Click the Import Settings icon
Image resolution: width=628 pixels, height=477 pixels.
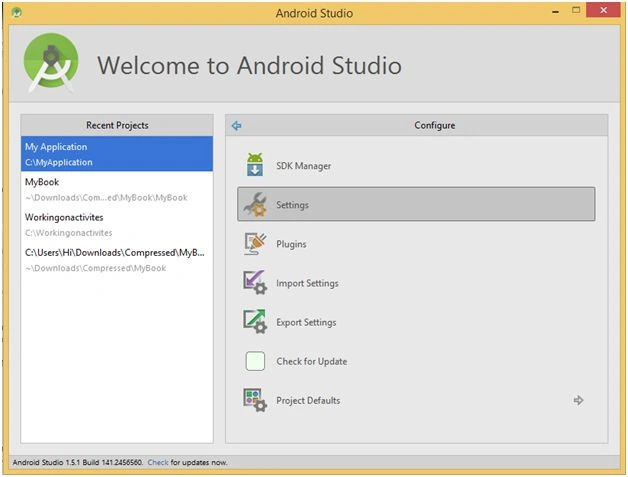pyautogui.click(x=255, y=283)
